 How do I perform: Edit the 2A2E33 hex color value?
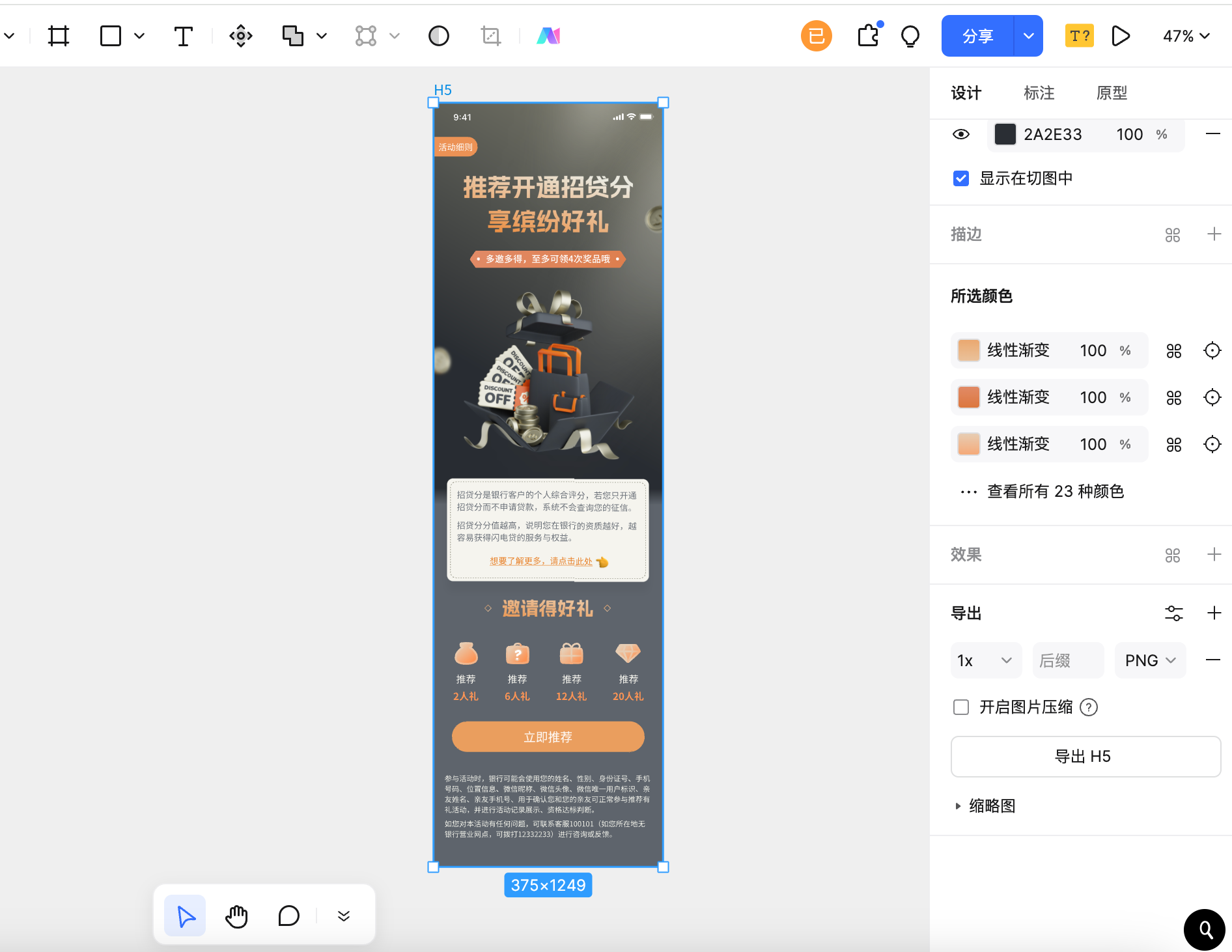pos(1053,134)
